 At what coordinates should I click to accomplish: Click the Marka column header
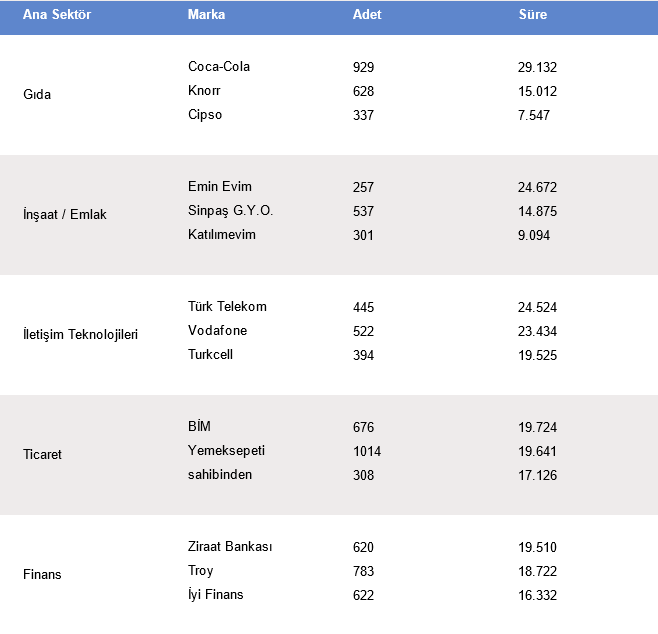click(206, 15)
